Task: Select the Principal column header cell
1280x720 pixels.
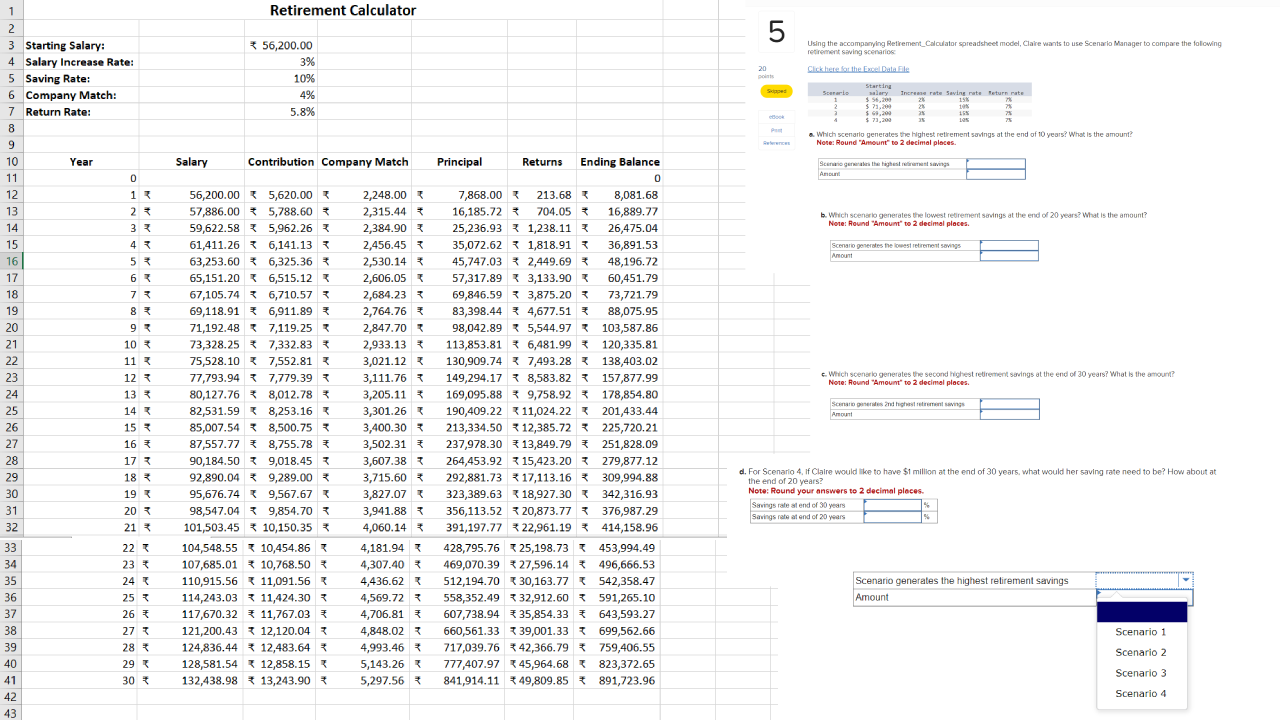Action: tap(460, 162)
